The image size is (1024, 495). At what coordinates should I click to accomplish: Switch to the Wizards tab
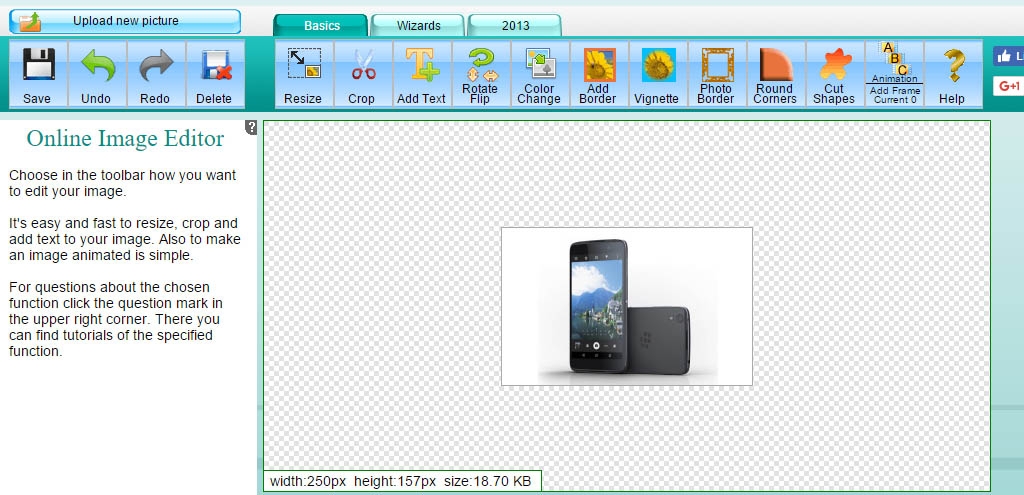[x=419, y=26]
